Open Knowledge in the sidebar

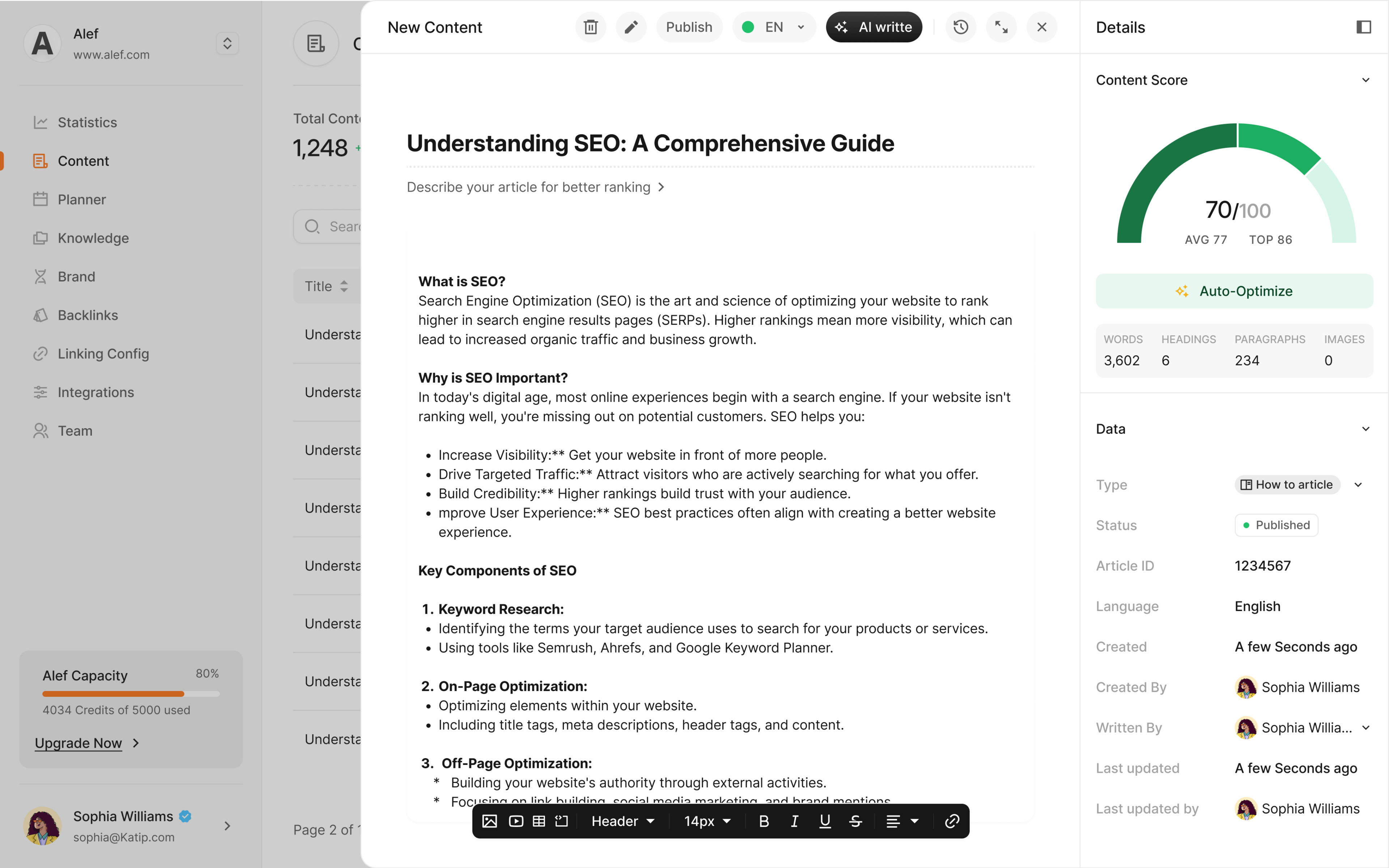point(81,238)
